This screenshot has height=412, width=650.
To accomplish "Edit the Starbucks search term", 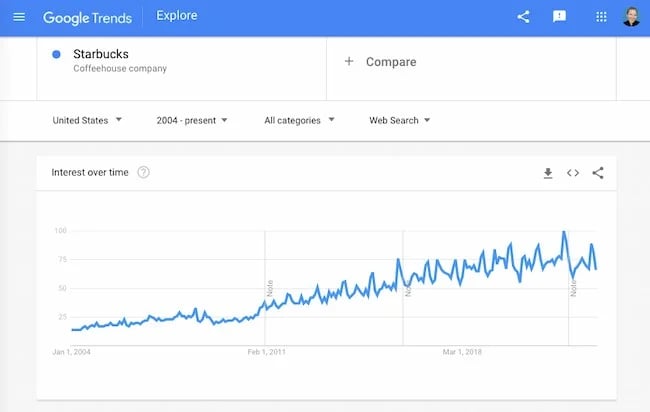I will (x=100, y=54).
